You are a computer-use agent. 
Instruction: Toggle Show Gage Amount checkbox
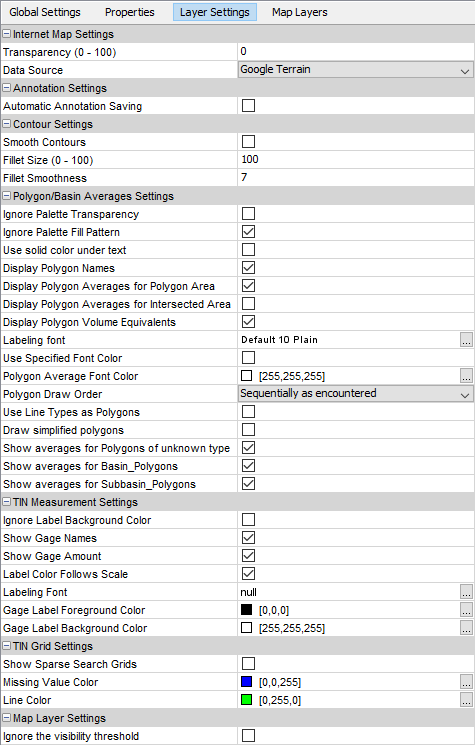click(248, 555)
